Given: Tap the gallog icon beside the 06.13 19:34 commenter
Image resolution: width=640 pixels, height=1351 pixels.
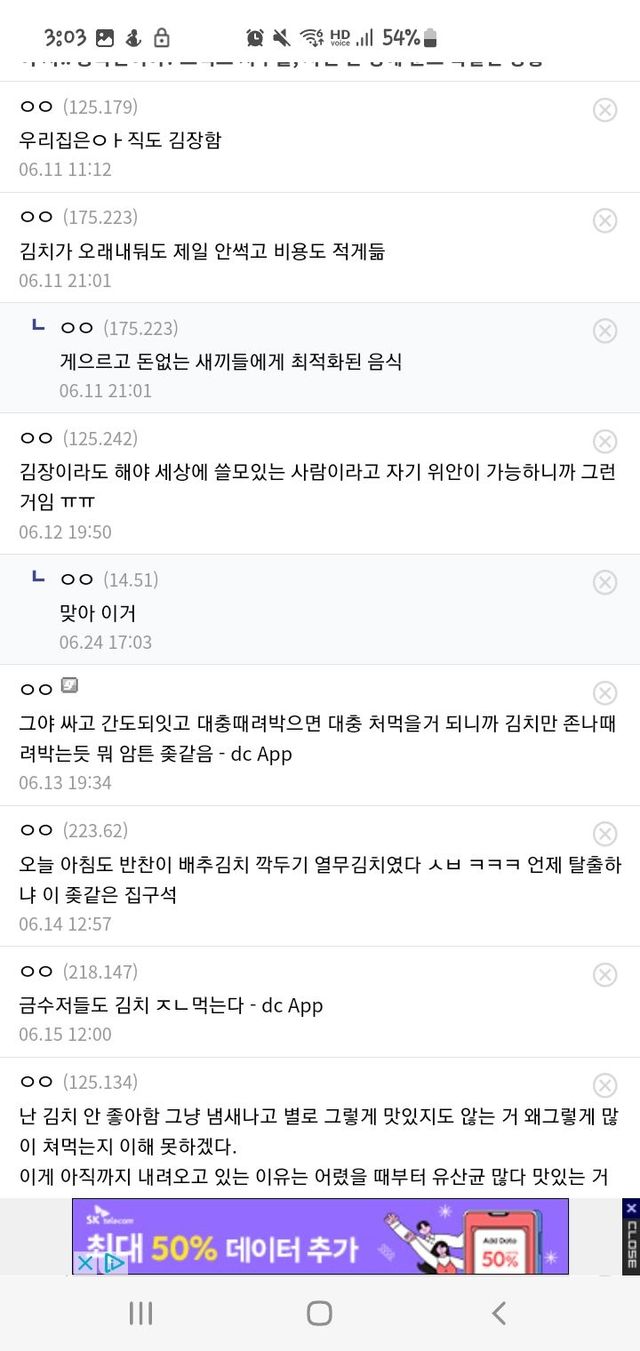Looking at the screenshot, I should point(69,686).
